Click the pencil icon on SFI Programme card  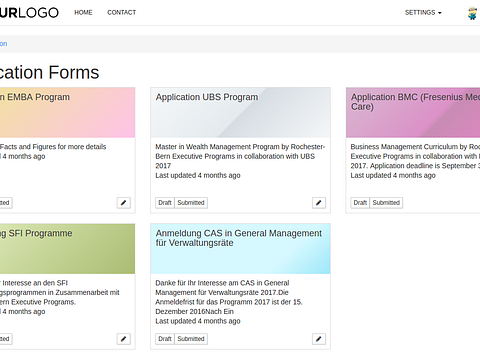[x=124, y=339]
